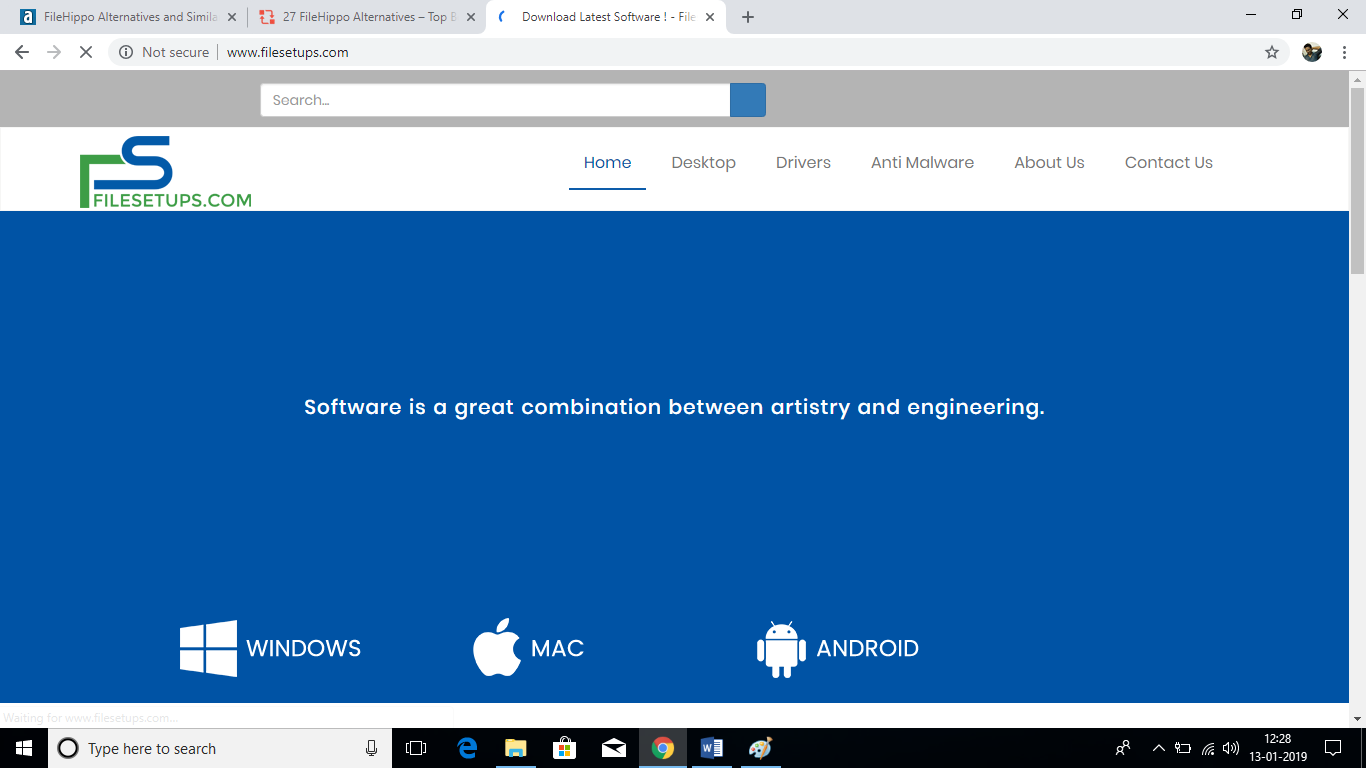Open the Drivers navigation menu item
The height and width of the screenshot is (768, 1366).
pos(803,163)
